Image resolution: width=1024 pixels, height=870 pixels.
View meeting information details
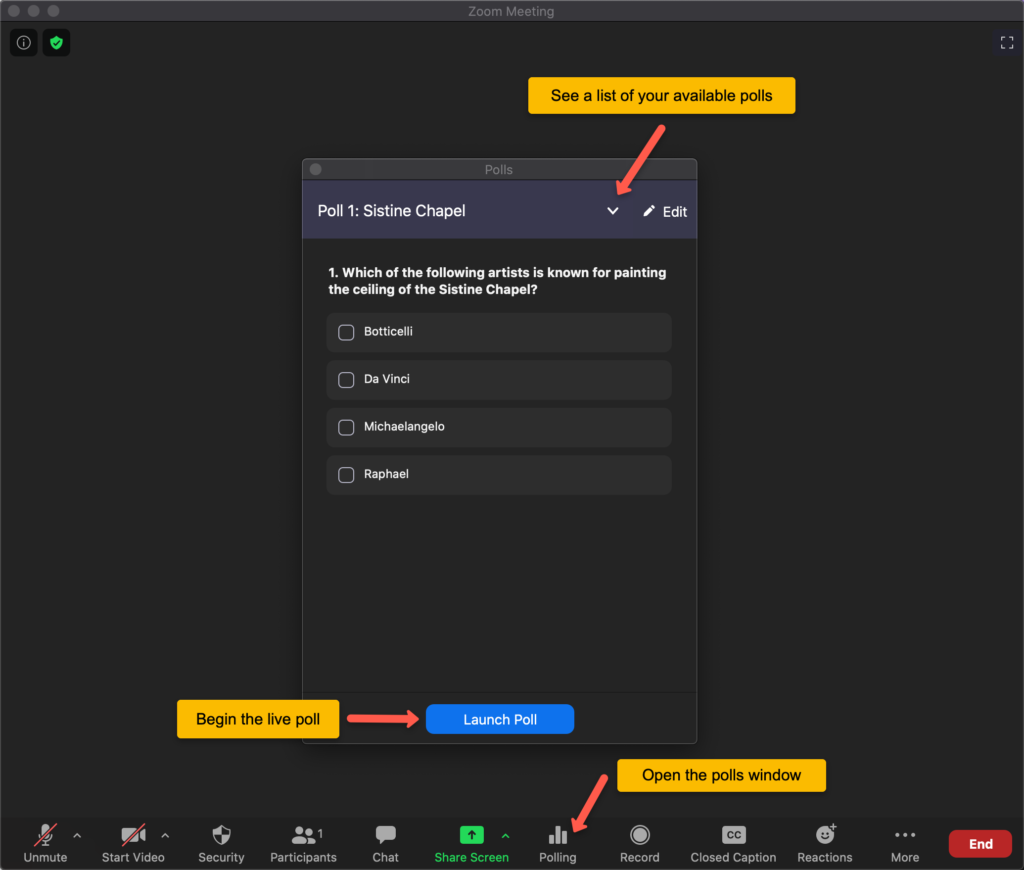point(23,42)
